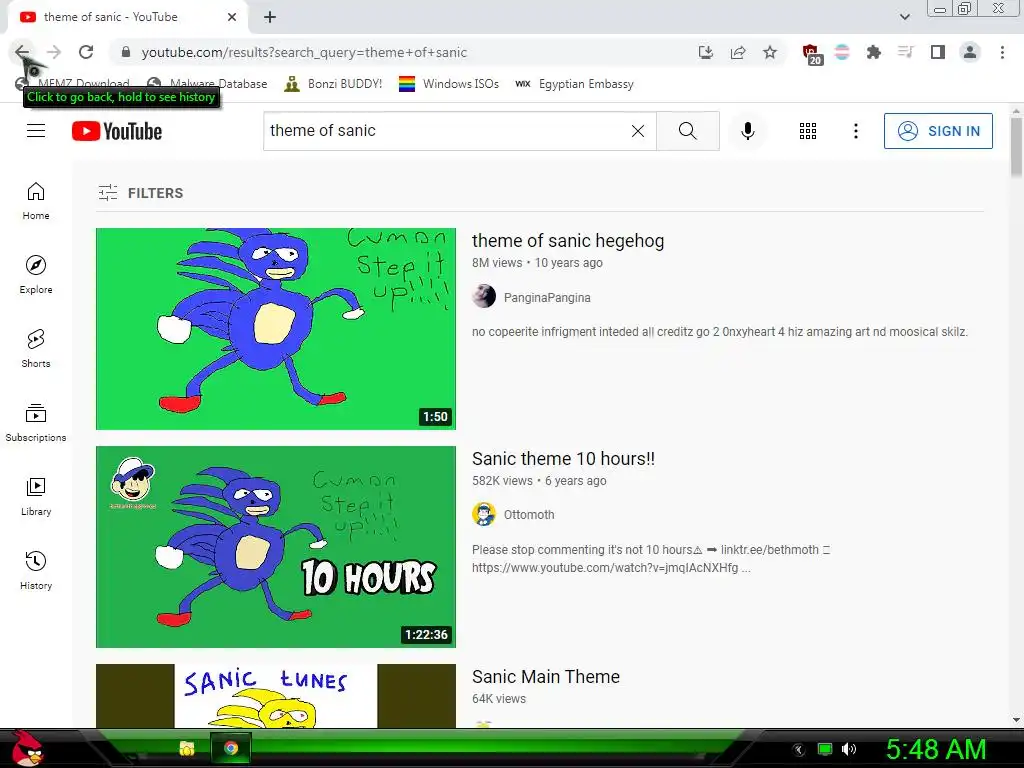The width and height of the screenshot is (1024, 768).
Task: Click the striped flag extension icon
Action: (842, 52)
